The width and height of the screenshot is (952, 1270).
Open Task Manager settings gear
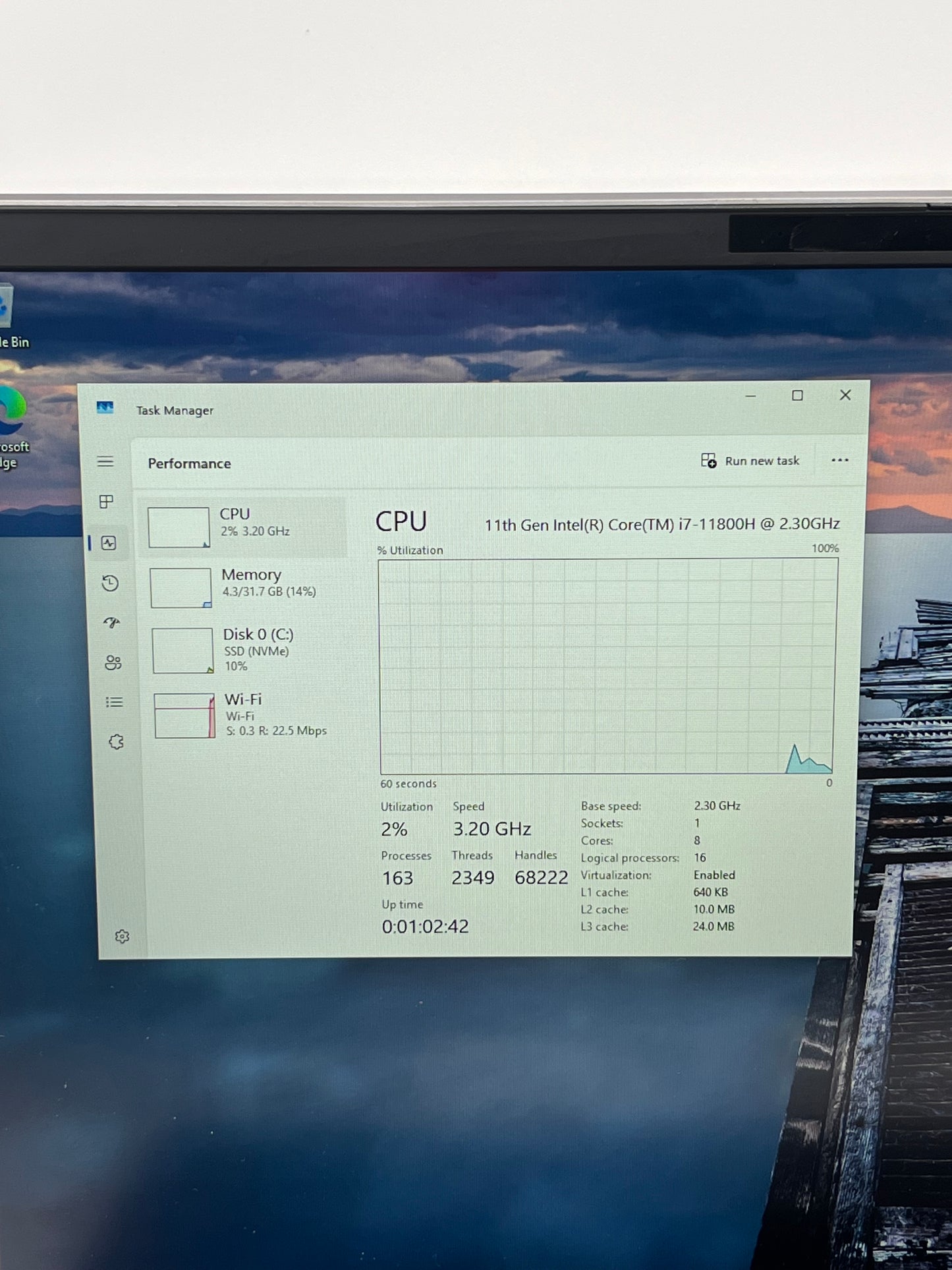coord(122,937)
